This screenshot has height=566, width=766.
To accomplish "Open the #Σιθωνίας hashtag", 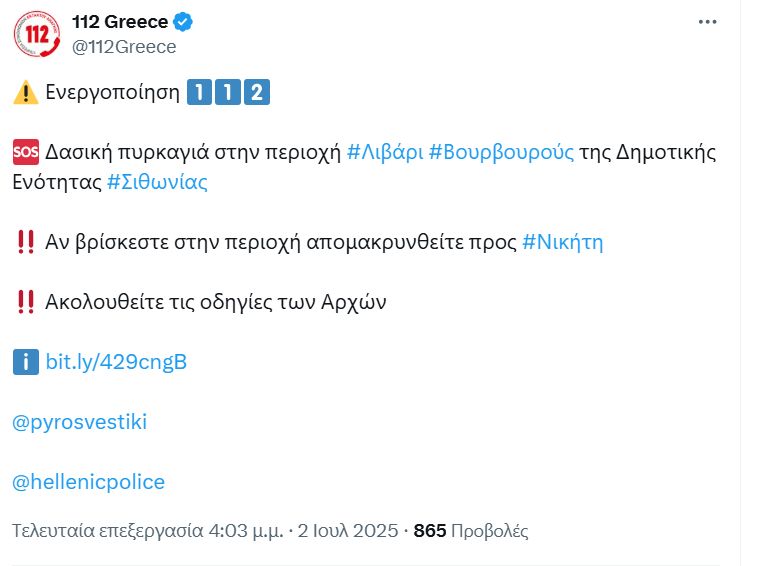I will [157, 182].
